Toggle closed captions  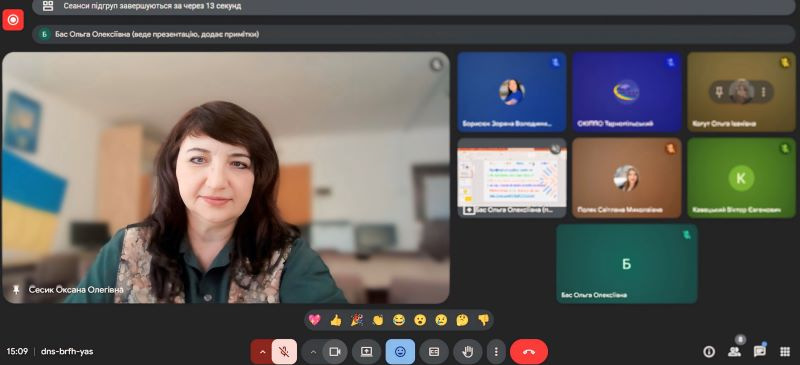tap(434, 352)
